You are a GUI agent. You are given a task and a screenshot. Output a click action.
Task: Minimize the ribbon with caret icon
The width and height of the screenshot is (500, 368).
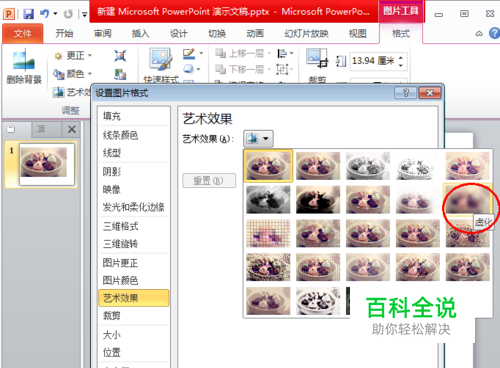click(479, 33)
